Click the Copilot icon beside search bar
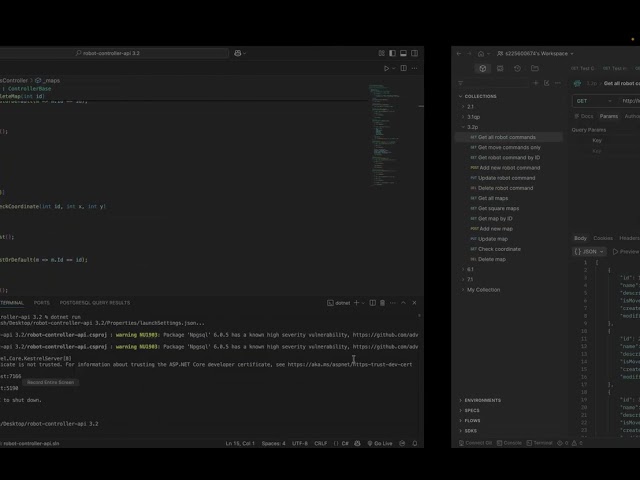This screenshot has width=640, height=480. pyautogui.click(x=238, y=53)
